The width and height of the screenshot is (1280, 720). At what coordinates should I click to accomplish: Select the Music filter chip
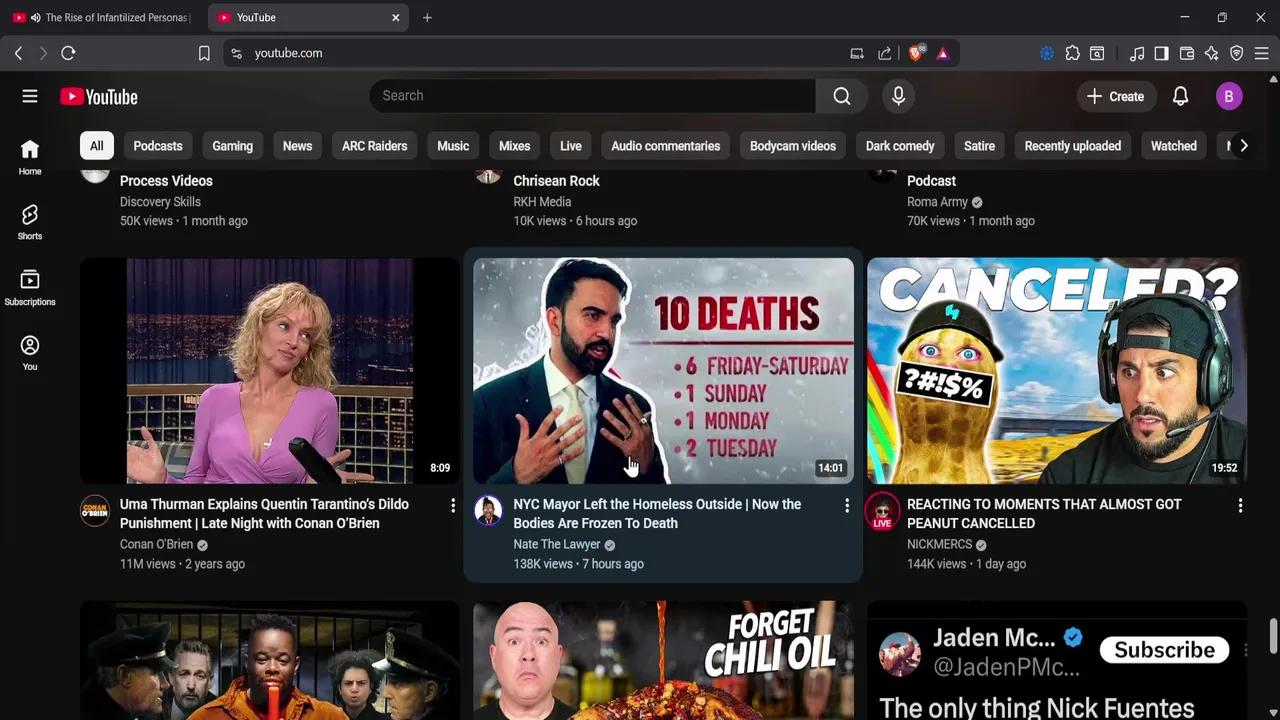(x=453, y=146)
